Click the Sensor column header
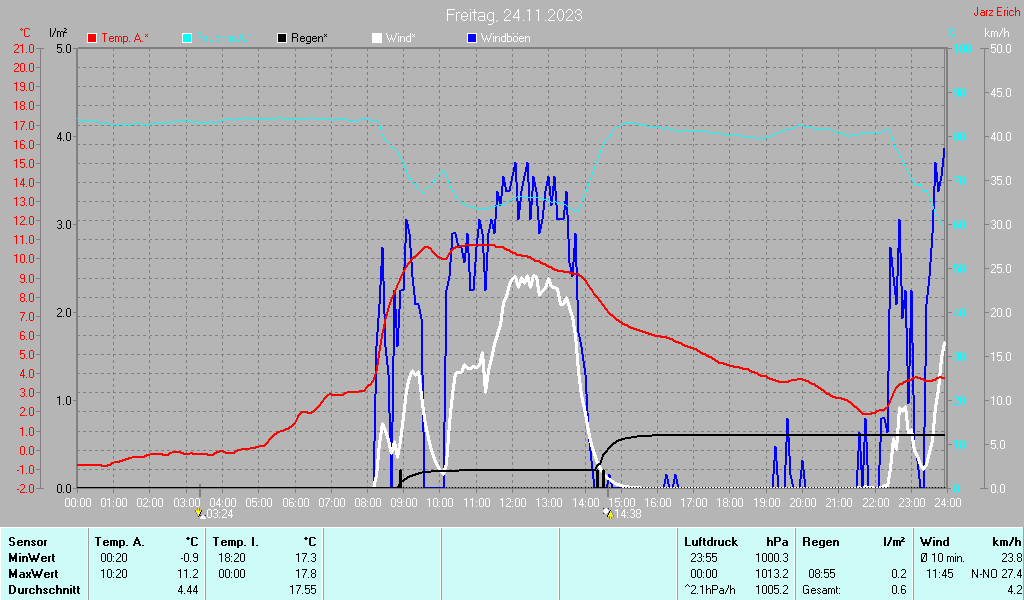 point(28,542)
